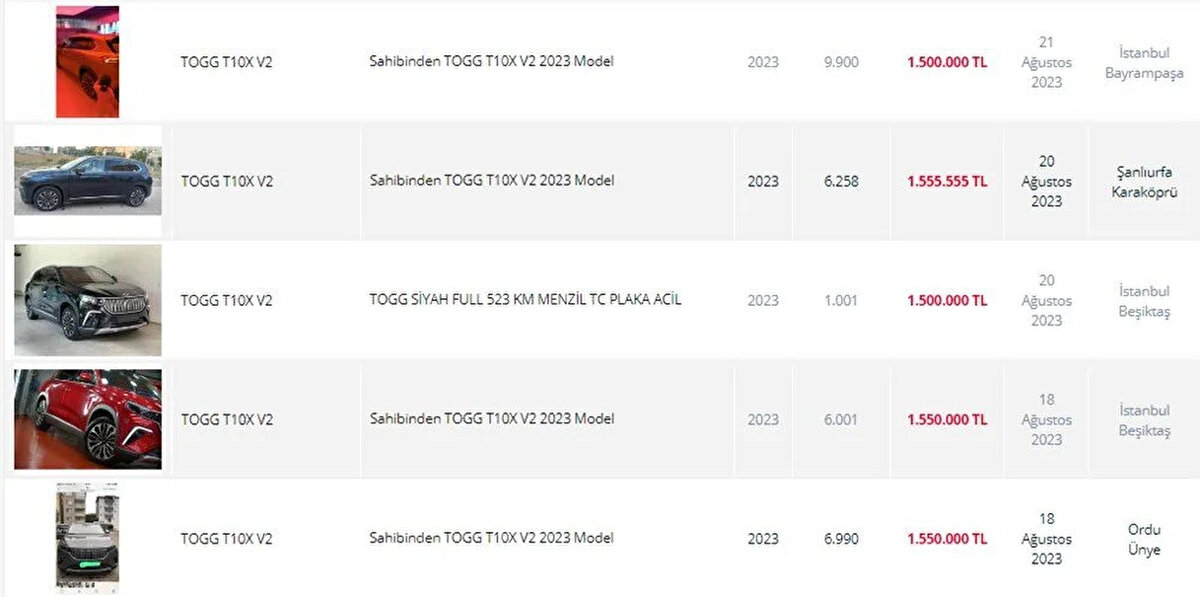
Task: Click the 1.555.555 TL price
Action: pyautogui.click(x=946, y=181)
